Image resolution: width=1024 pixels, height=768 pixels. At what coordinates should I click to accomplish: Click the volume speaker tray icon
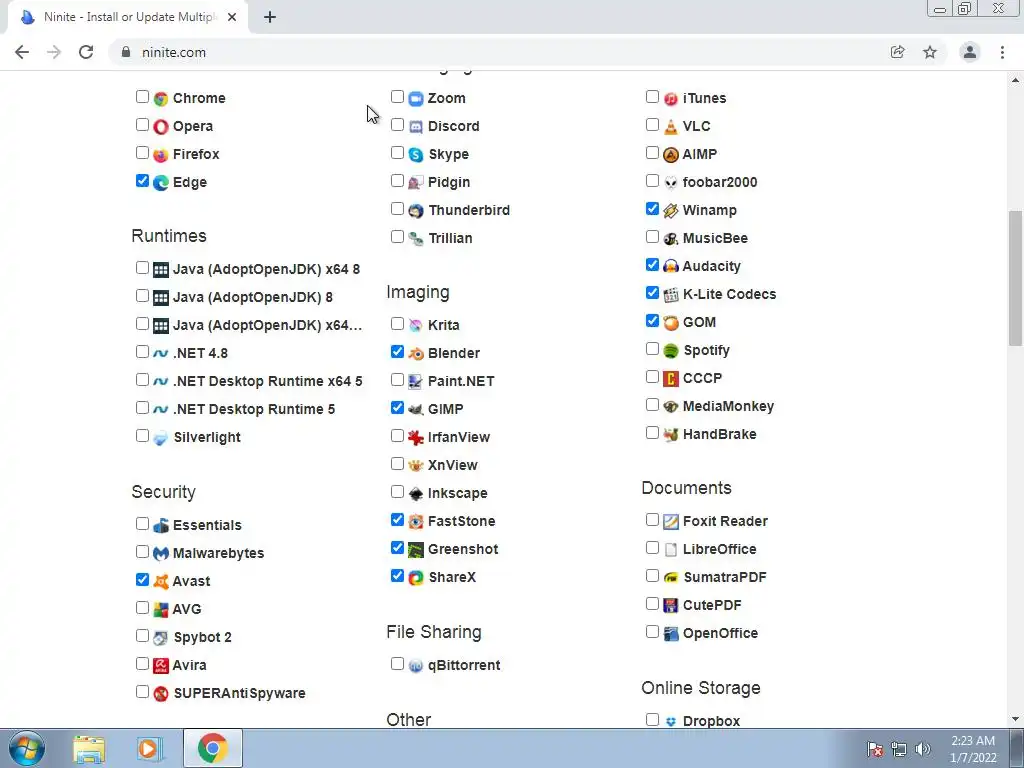point(922,749)
